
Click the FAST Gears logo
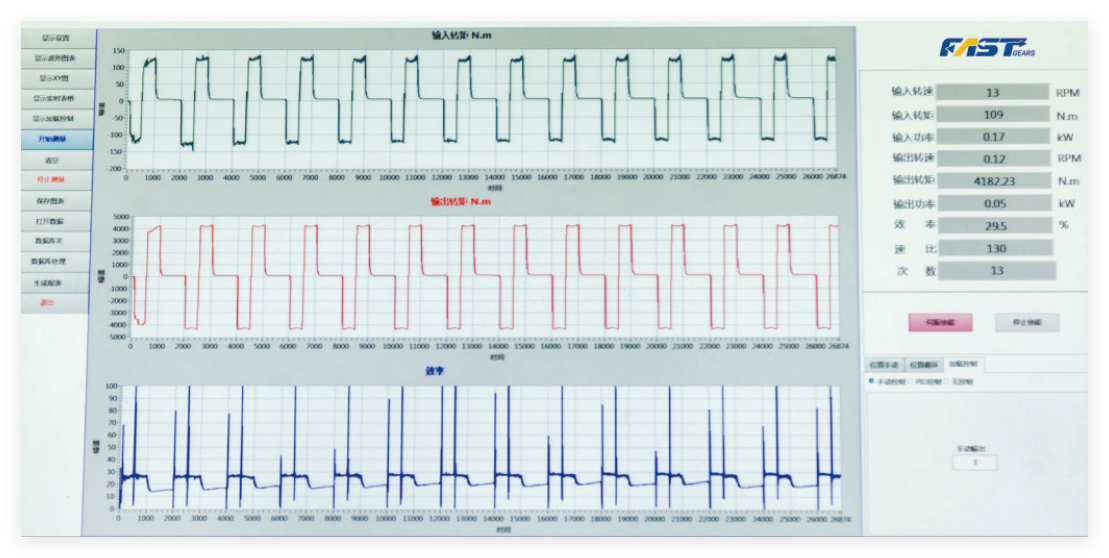[x=986, y=48]
